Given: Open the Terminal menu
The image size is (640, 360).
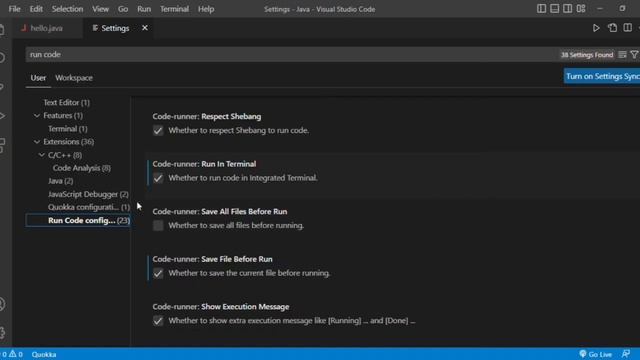Looking at the screenshot, I should click(x=174, y=9).
